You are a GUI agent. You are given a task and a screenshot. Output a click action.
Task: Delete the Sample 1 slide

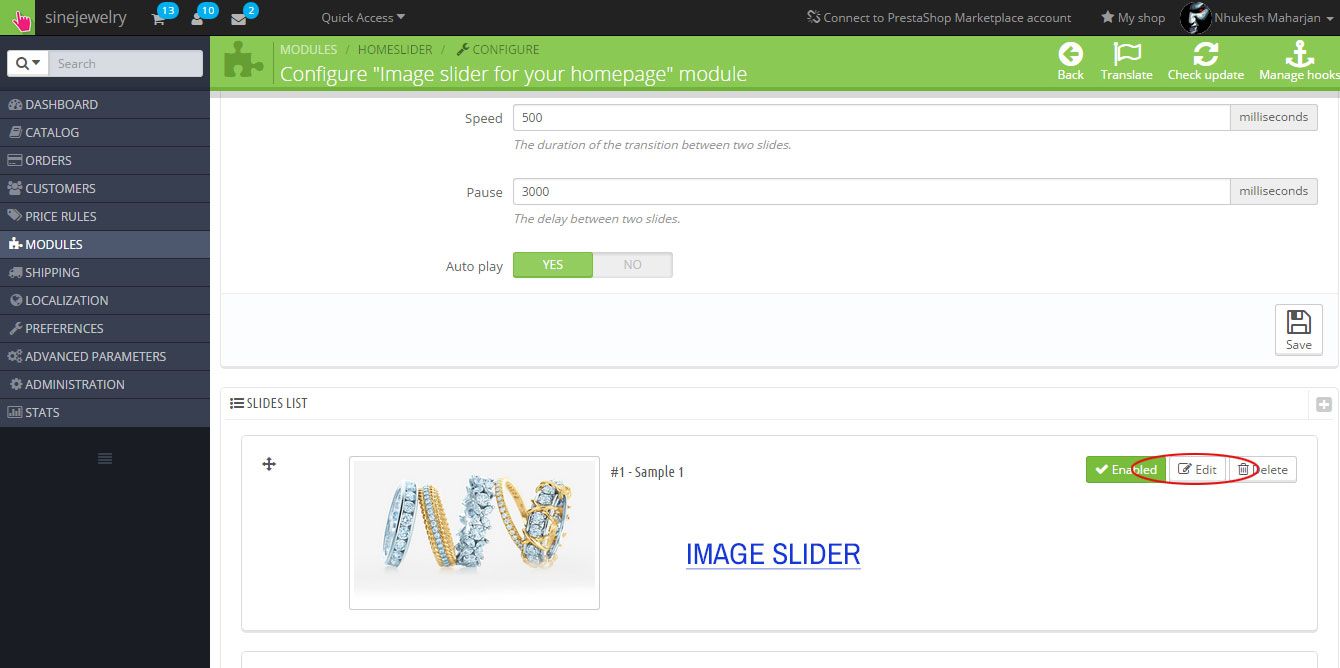tap(1262, 470)
